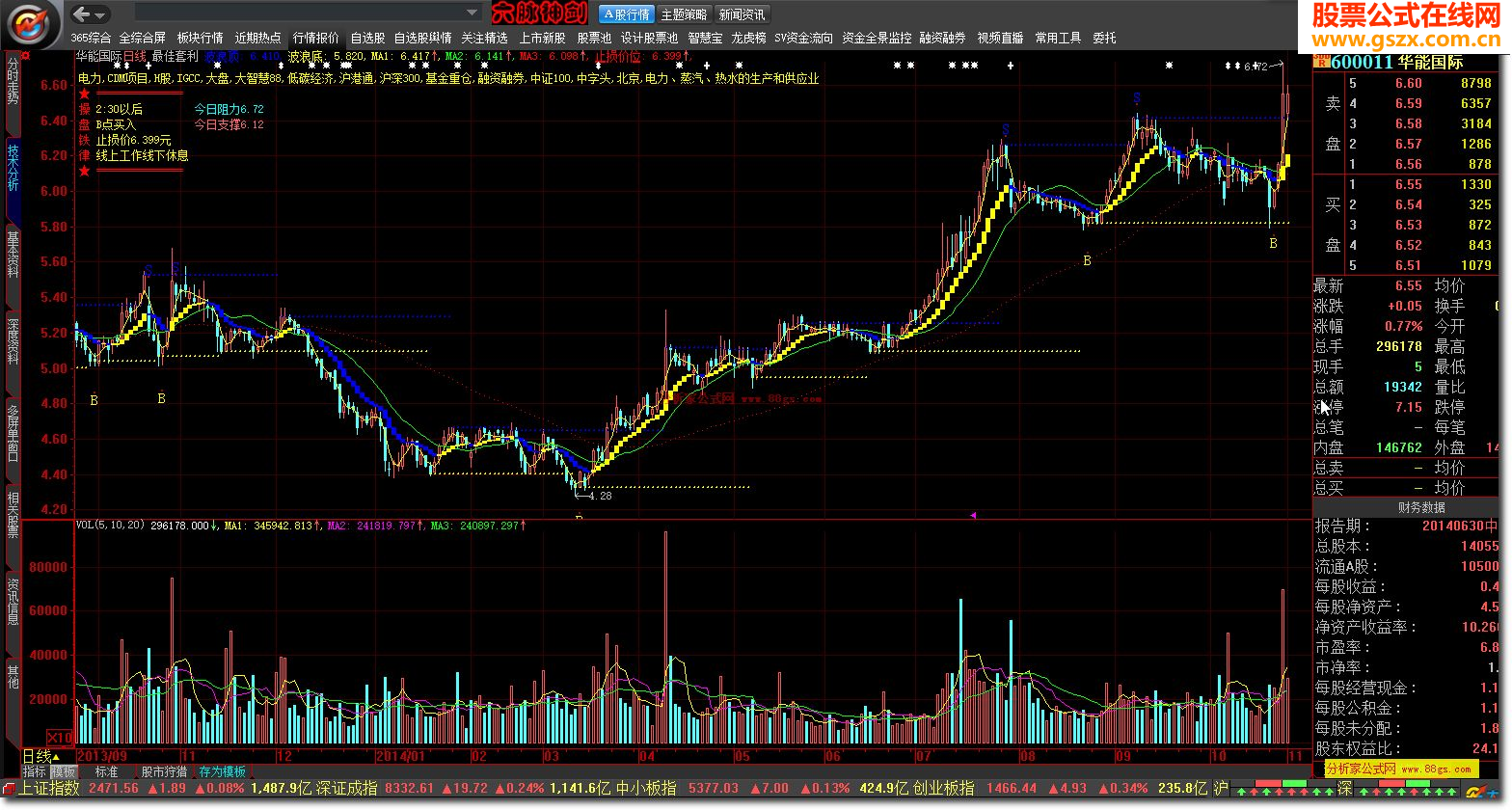Click the 中小板指 status bar entry
The width and height of the screenshot is (1512, 810).
point(646,789)
